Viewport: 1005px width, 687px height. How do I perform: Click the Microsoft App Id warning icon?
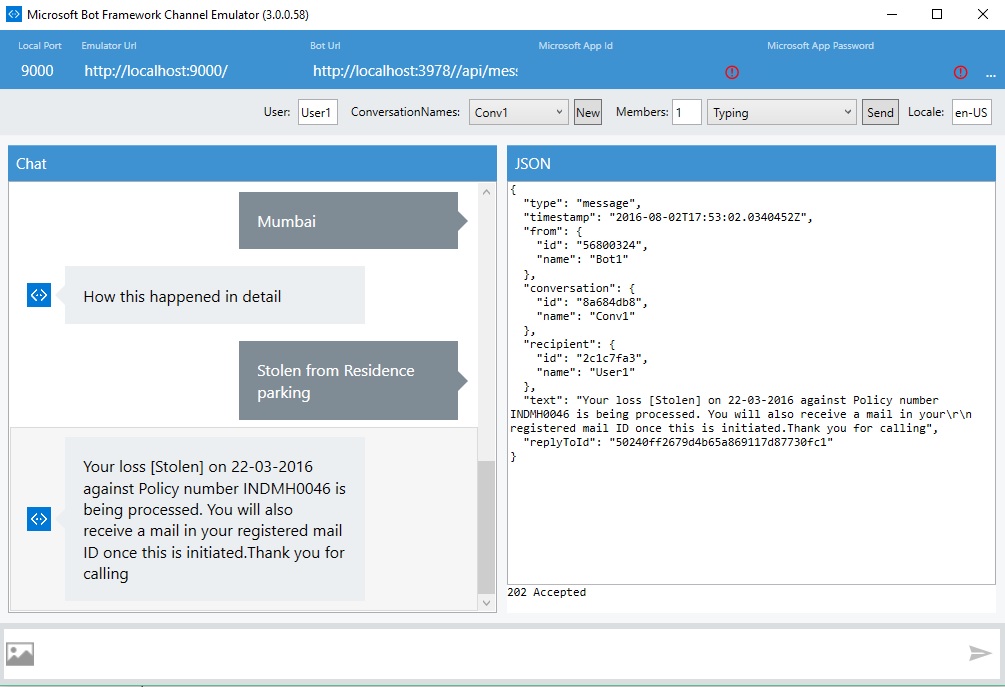pyautogui.click(x=732, y=72)
